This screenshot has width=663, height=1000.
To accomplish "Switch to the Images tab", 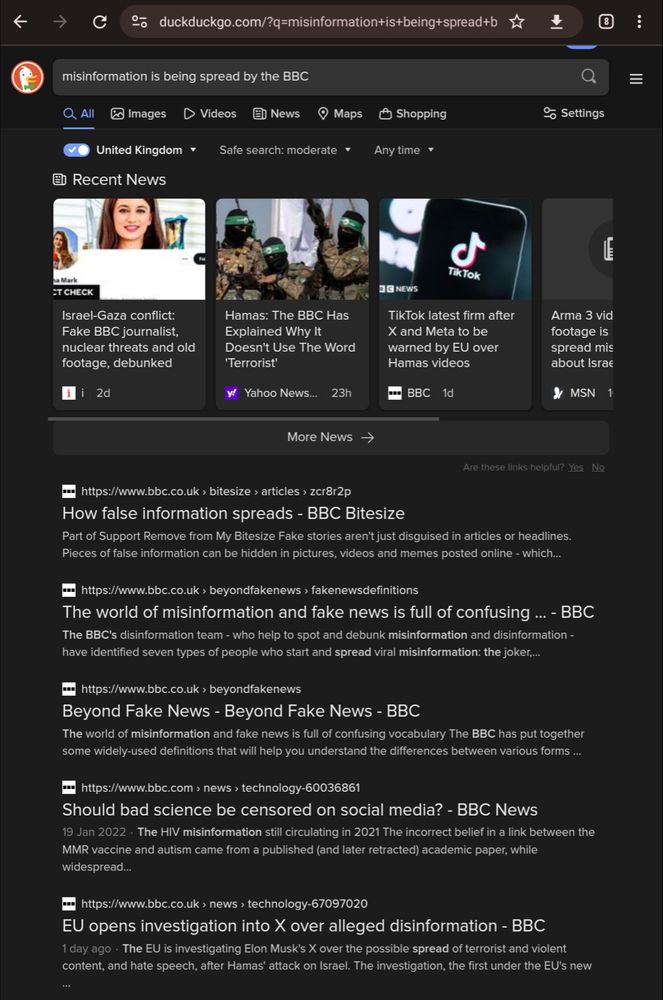I will click(x=138, y=114).
